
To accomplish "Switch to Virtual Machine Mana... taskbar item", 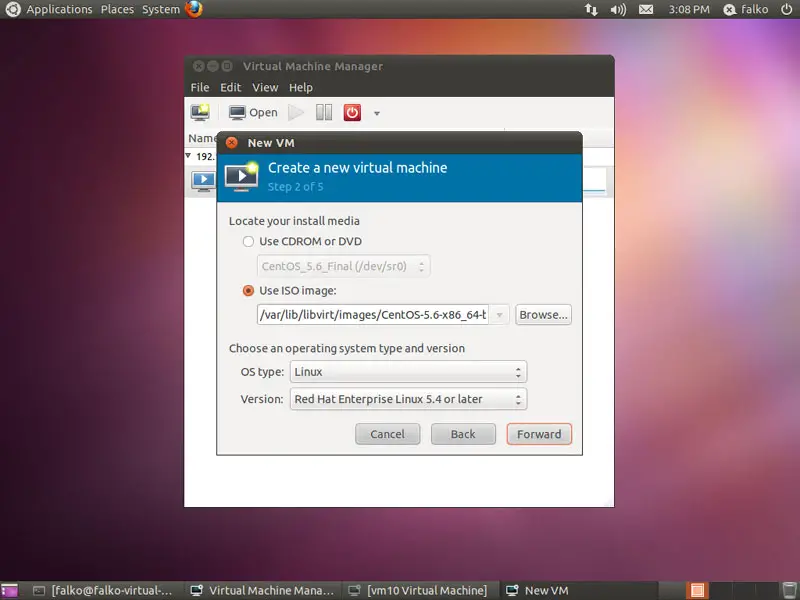I will [262, 590].
